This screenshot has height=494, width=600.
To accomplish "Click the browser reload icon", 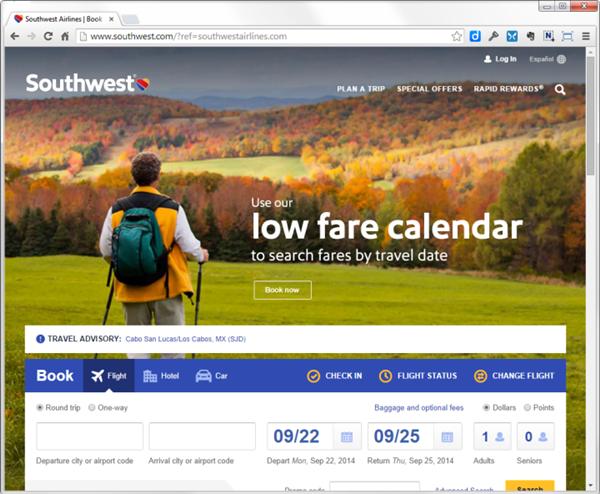I will [x=48, y=36].
